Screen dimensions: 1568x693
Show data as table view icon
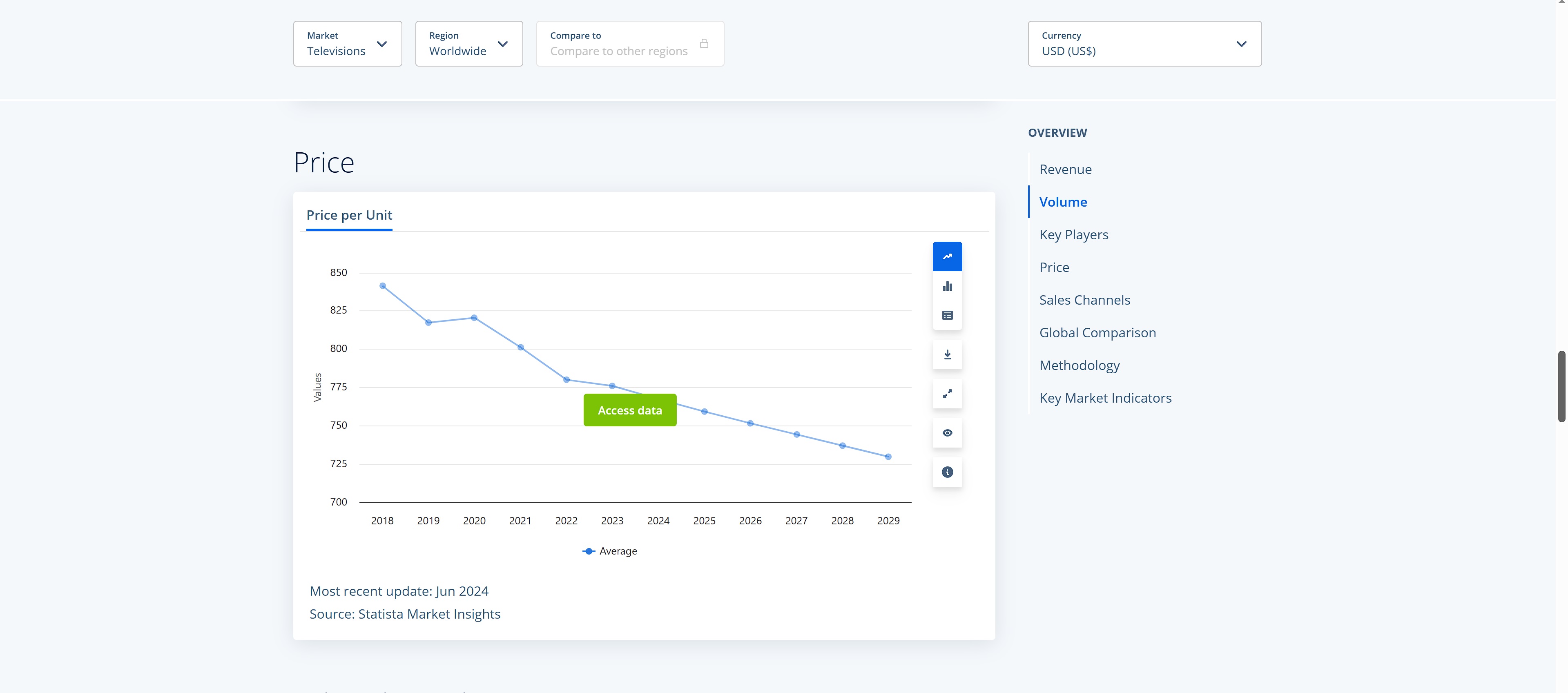(947, 315)
